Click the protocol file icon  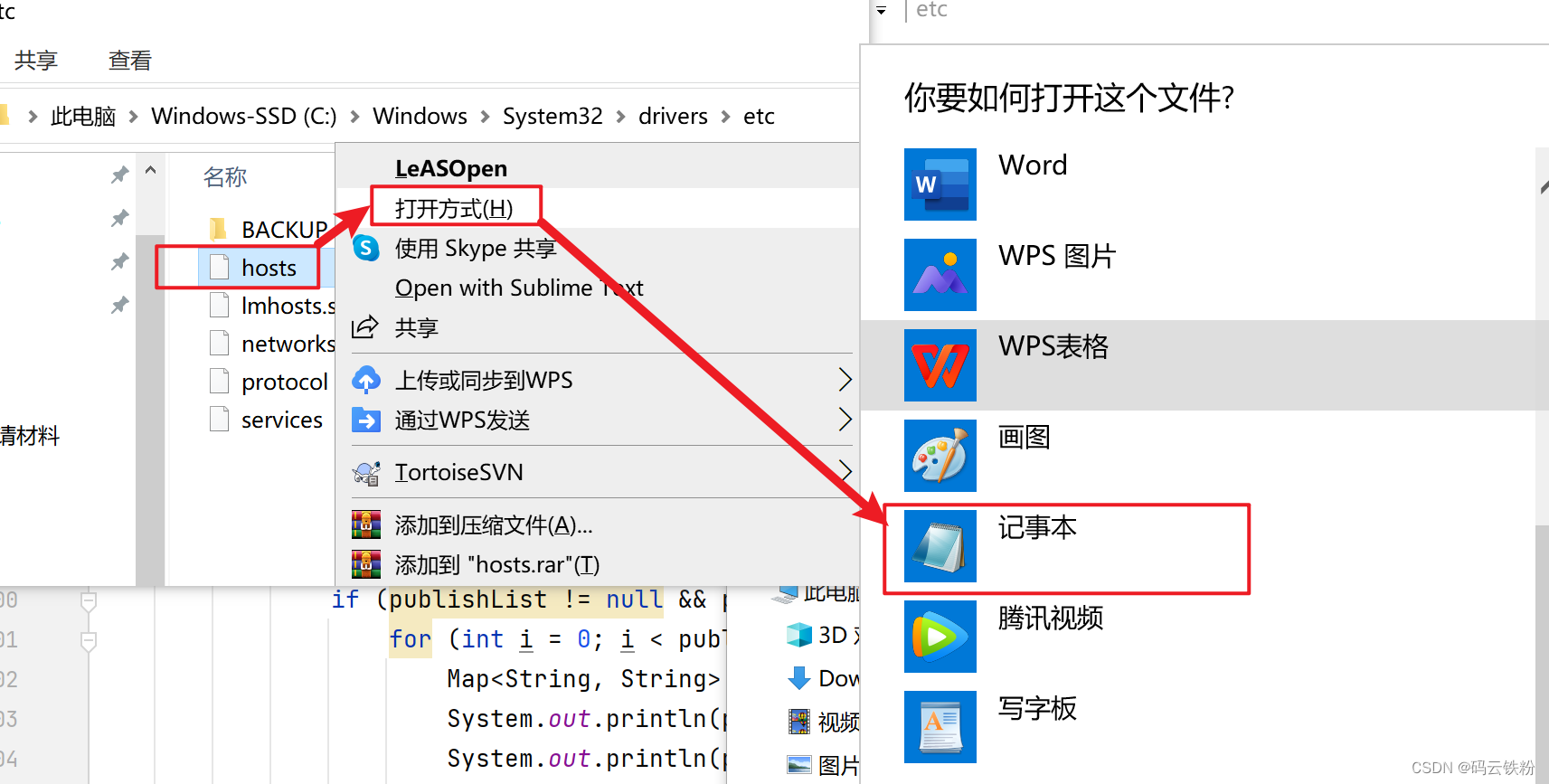point(219,382)
